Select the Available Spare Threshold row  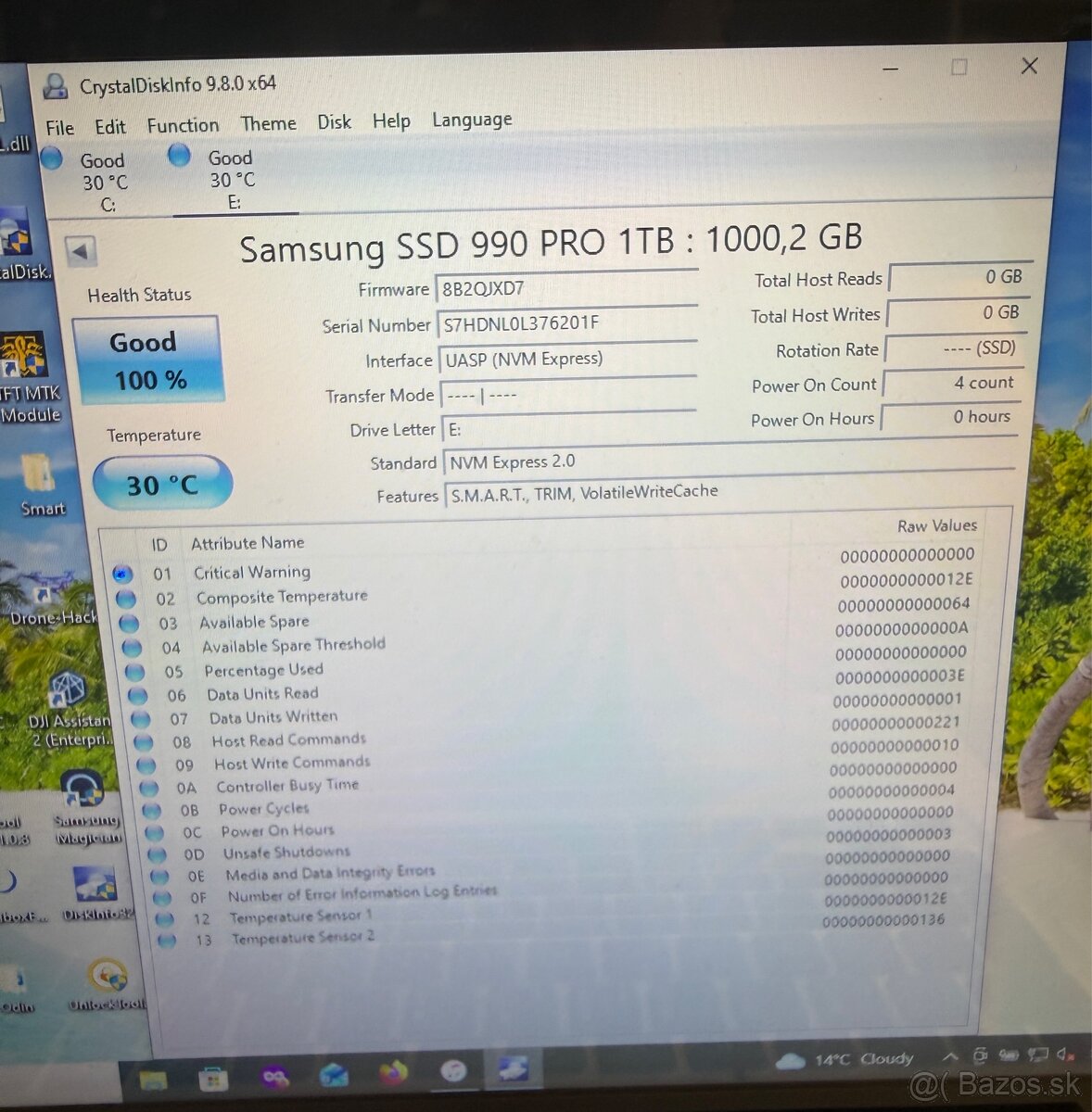coord(545,638)
